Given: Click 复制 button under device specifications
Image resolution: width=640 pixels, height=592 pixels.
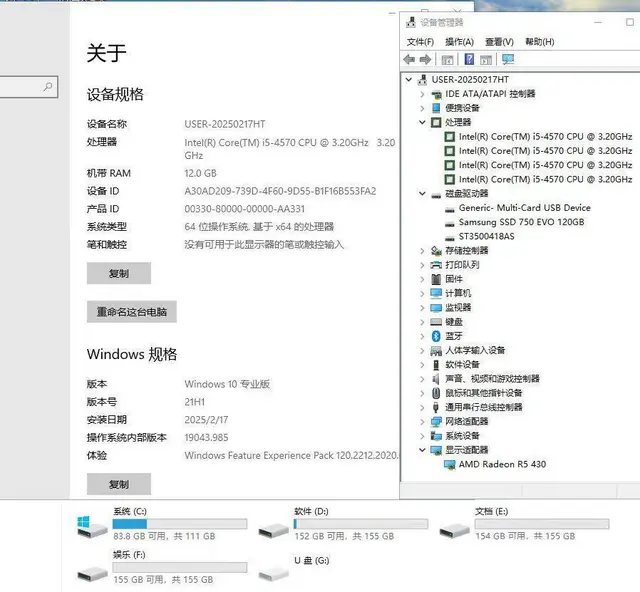Looking at the screenshot, I should click(119, 274).
